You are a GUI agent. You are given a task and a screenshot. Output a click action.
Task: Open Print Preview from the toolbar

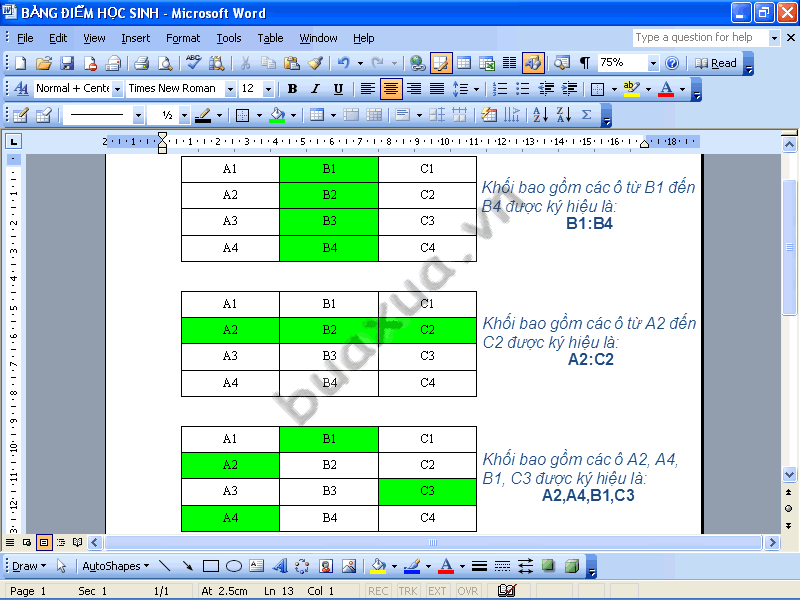[x=165, y=63]
